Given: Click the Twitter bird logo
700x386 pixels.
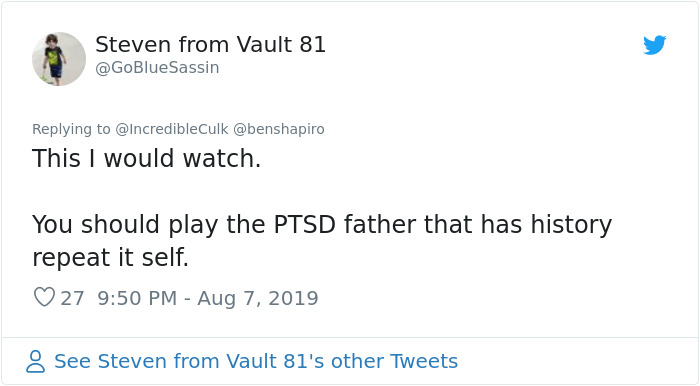Looking at the screenshot, I should 654,45.
